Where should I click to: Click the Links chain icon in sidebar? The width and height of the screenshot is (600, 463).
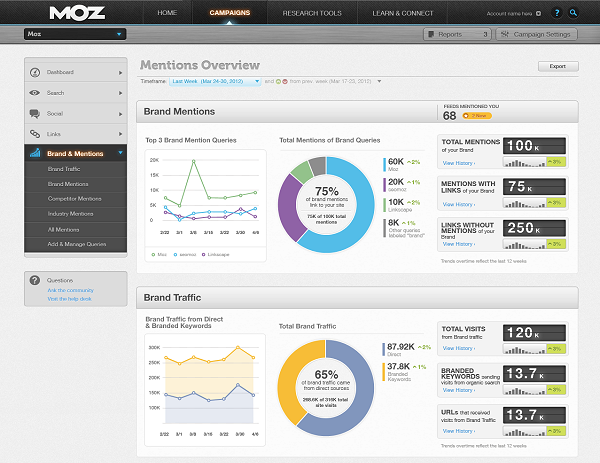pos(36,133)
